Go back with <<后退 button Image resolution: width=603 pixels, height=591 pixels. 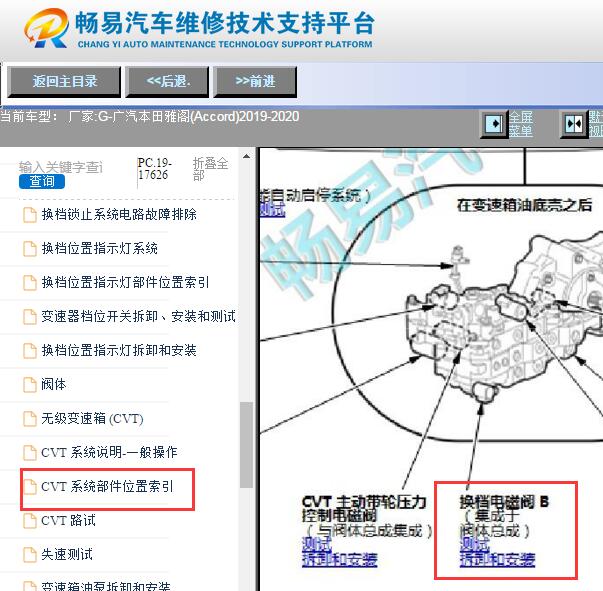click(x=167, y=81)
